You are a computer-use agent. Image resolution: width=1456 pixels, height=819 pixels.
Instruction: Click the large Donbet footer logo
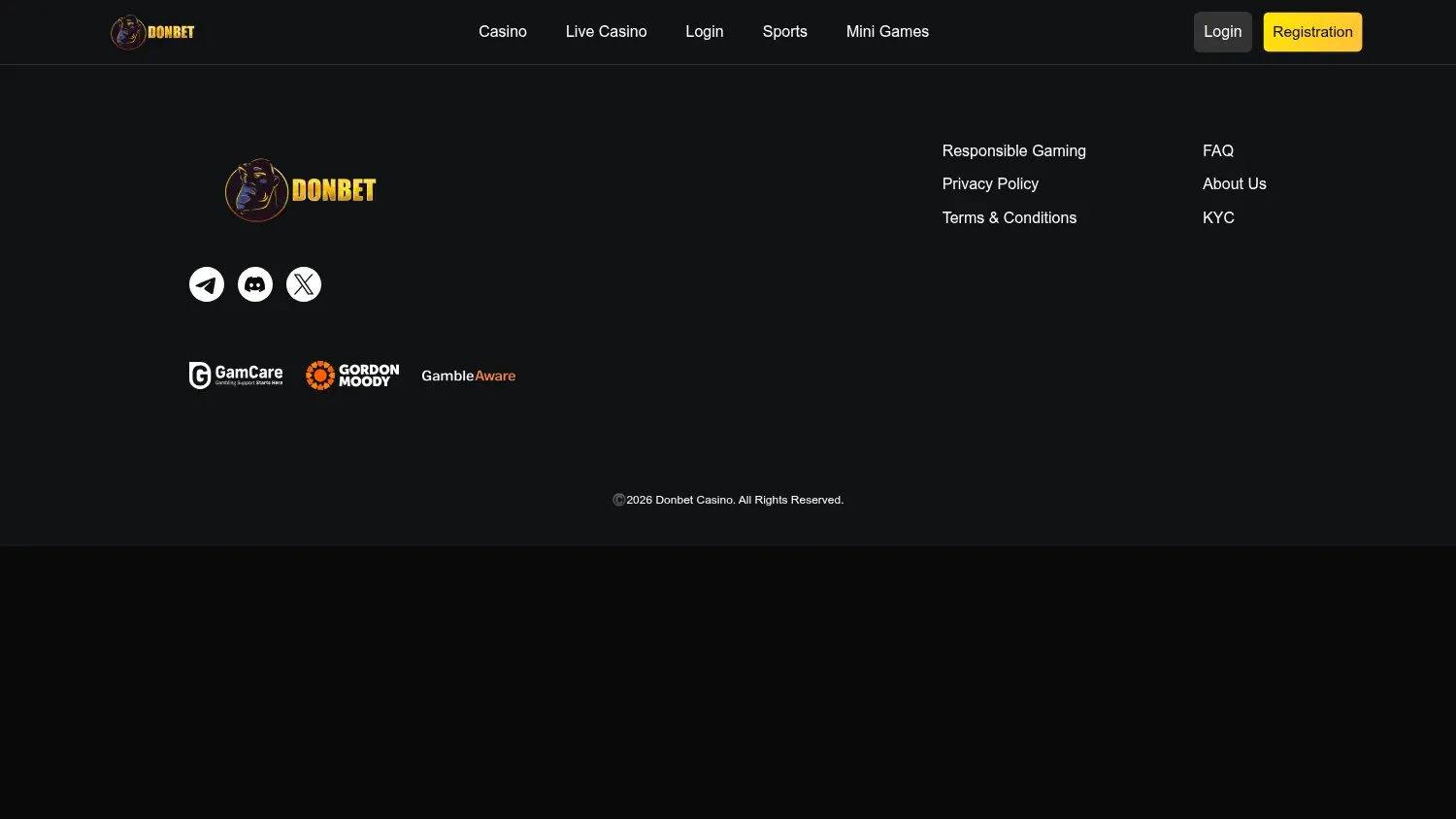tap(301, 190)
